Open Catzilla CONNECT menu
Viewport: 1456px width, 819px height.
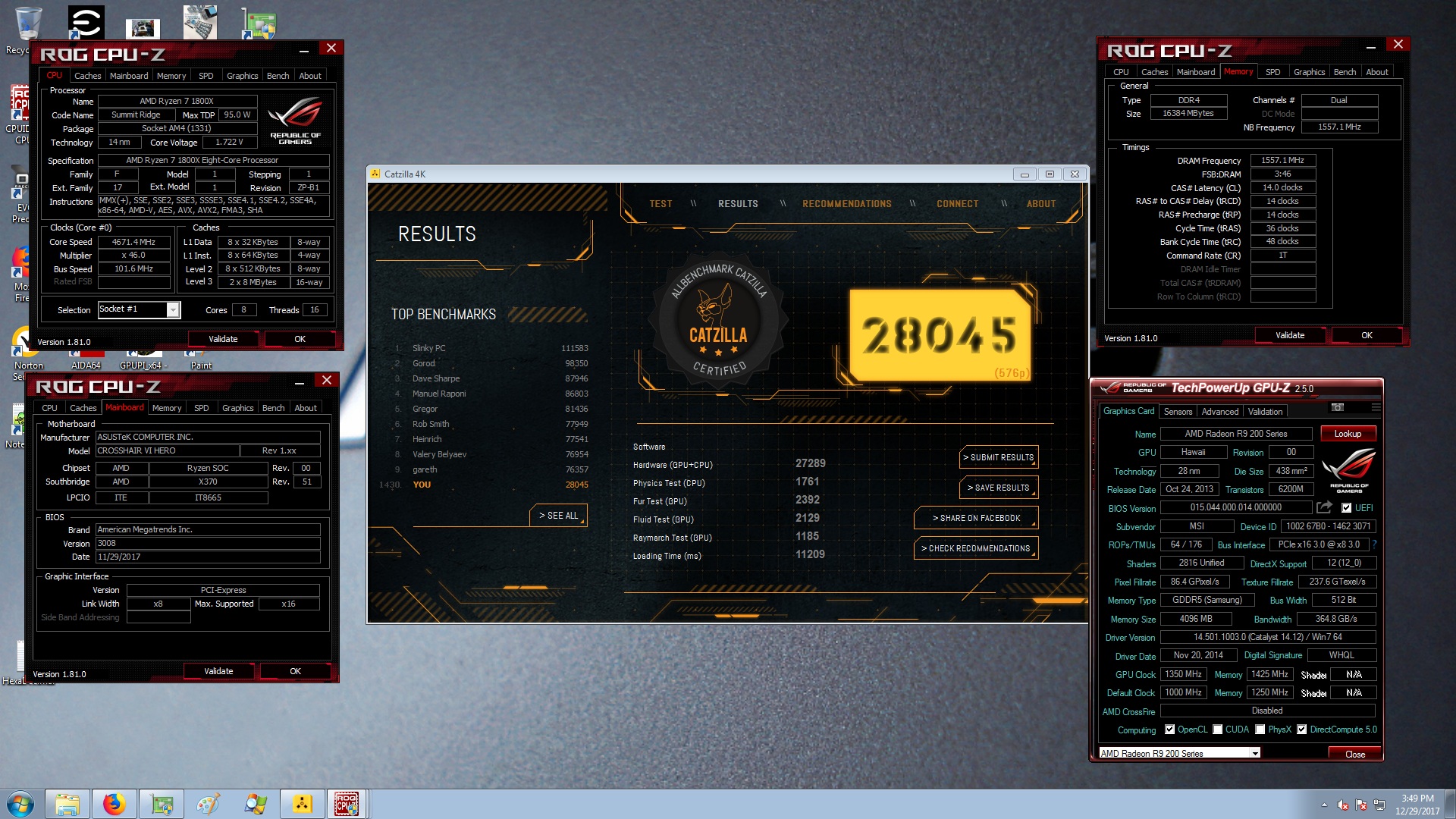click(957, 204)
